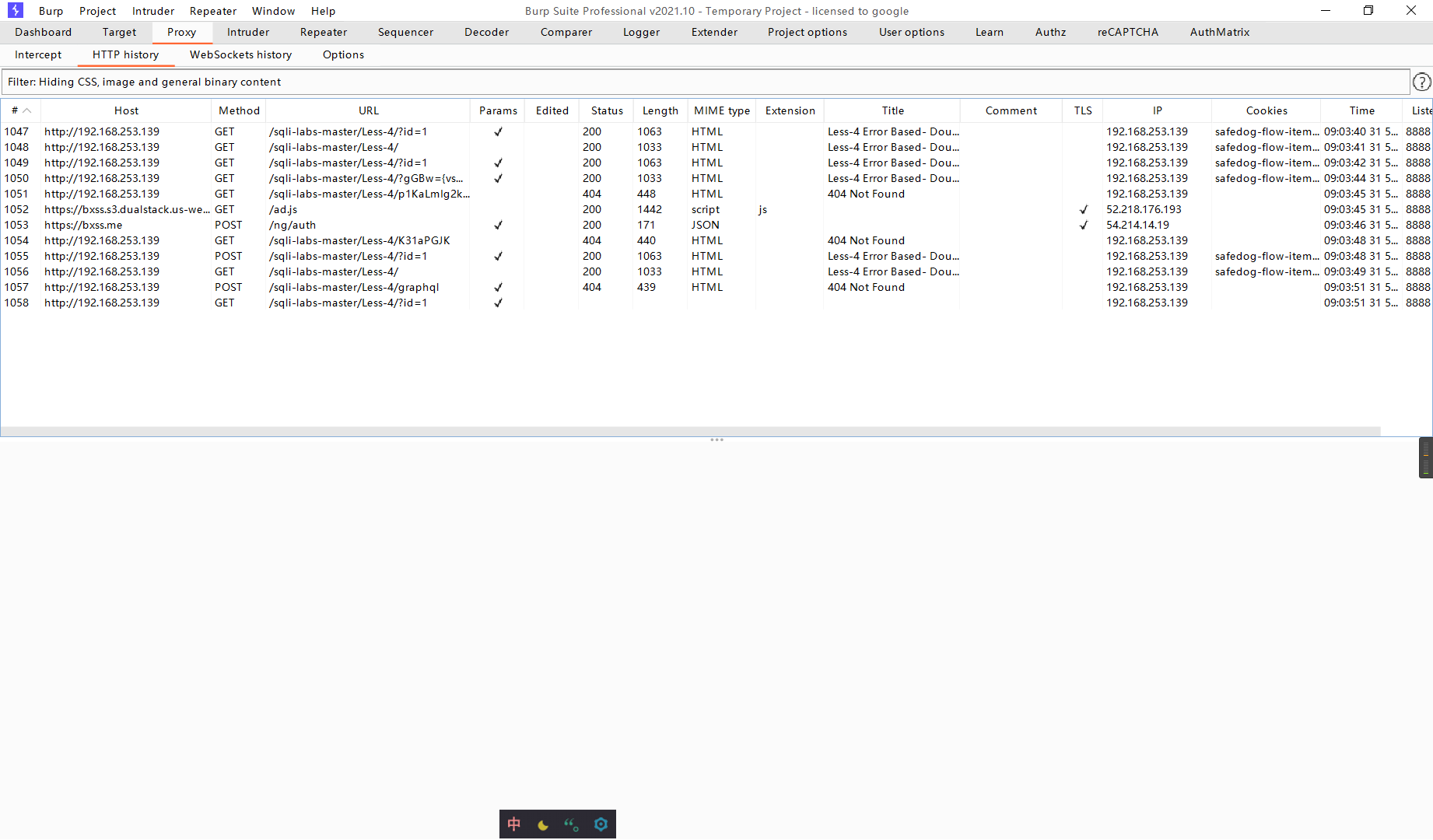Click the memory usage indicator on right edge
The image size is (1433, 840).
pyautogui.click(x=1425, y=457)
